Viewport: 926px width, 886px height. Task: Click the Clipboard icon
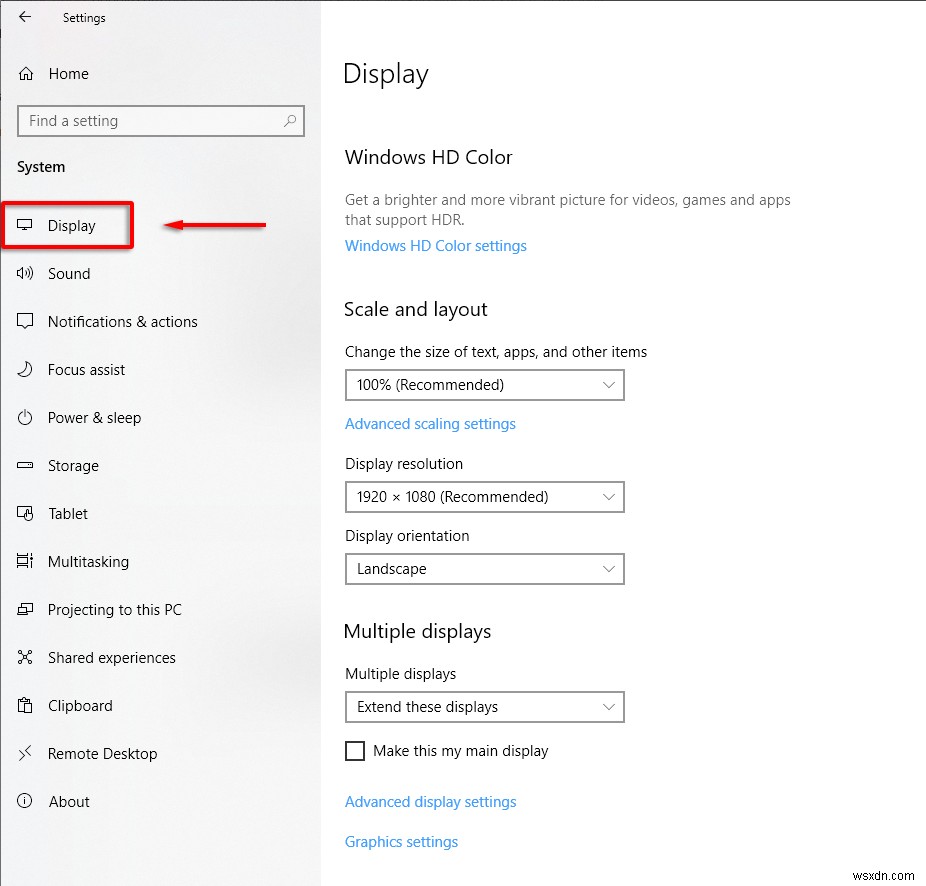tap(25, 705)
